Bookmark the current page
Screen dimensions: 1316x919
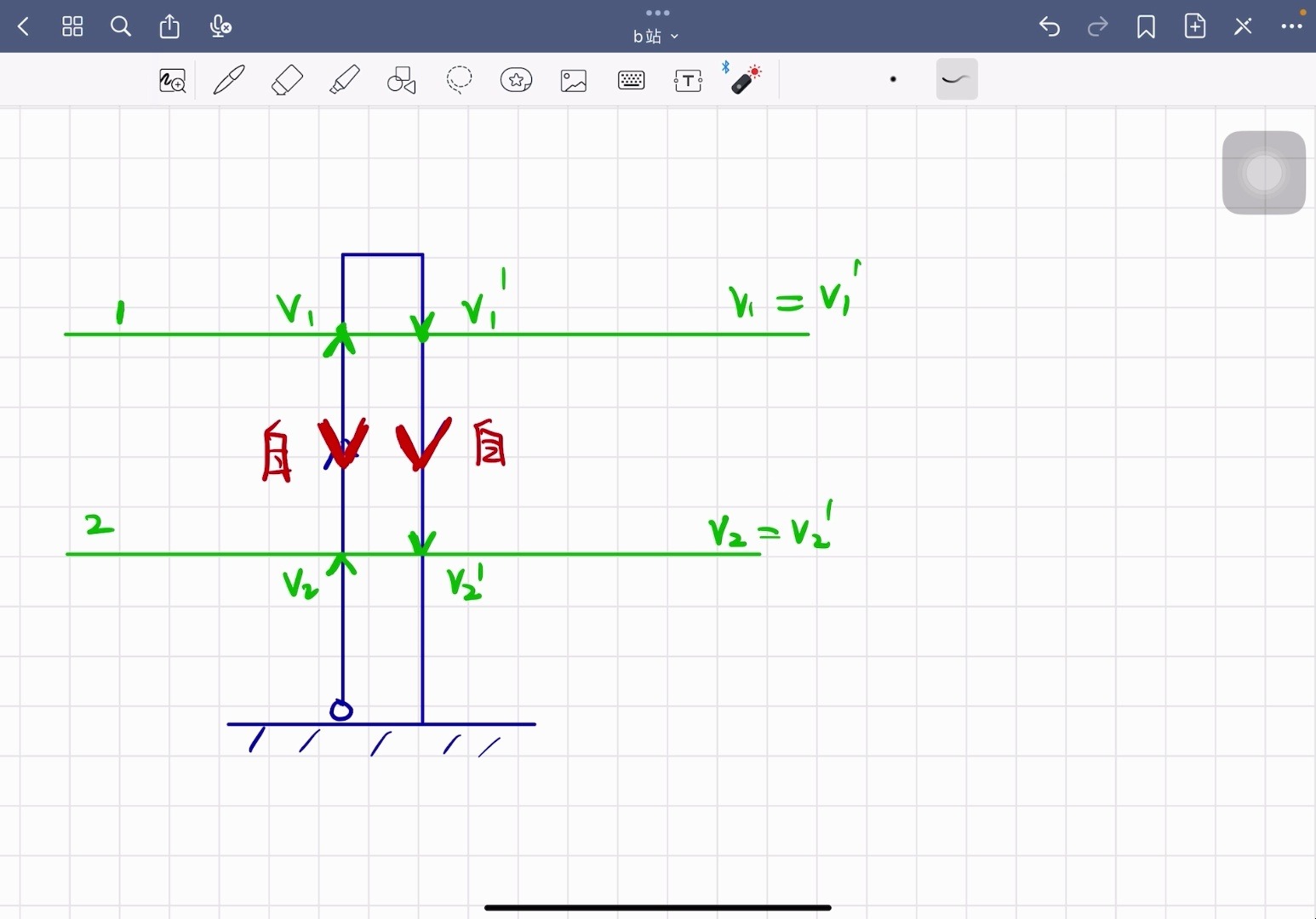(1146, 27)
